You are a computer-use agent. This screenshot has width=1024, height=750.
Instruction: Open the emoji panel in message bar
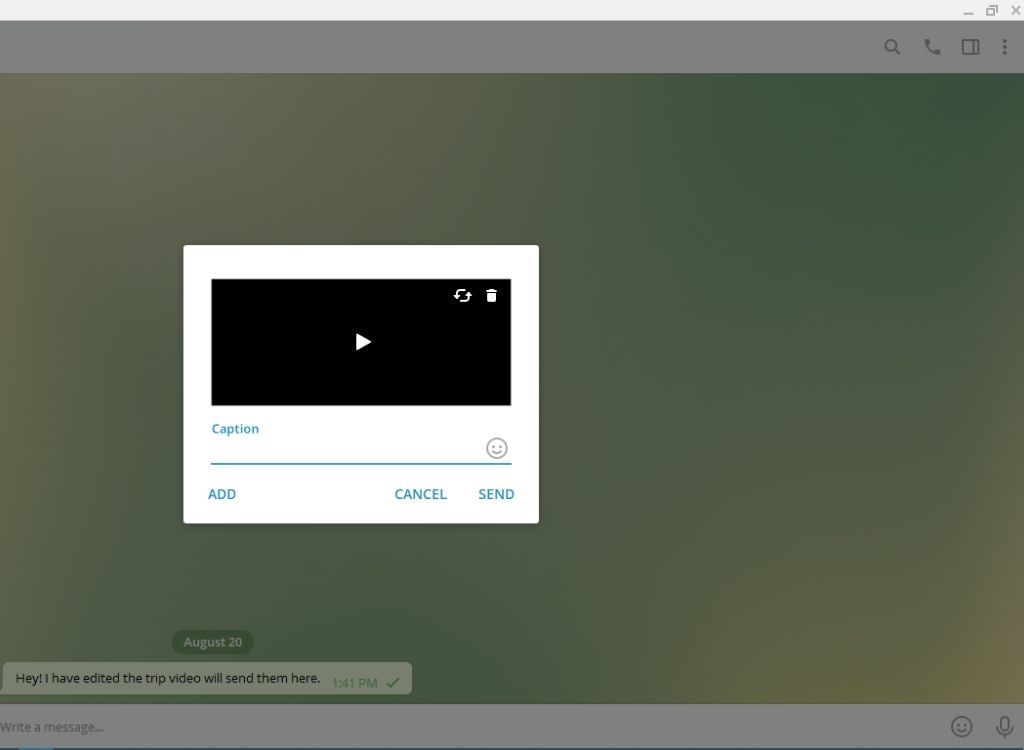(x=961, y=726)
